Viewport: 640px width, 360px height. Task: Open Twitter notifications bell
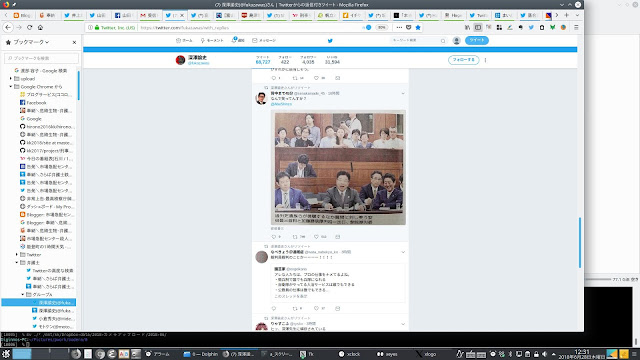(x=238, y=40)
